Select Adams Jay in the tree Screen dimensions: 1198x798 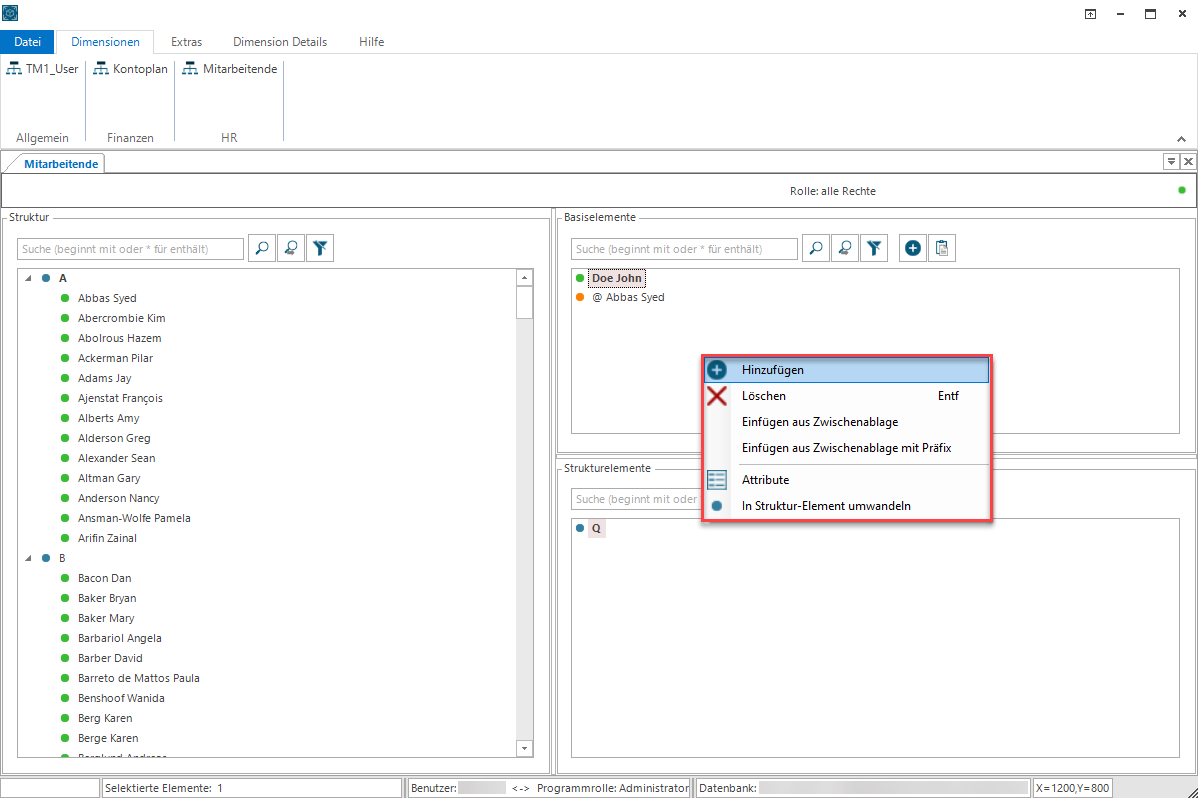pos(105,378)
